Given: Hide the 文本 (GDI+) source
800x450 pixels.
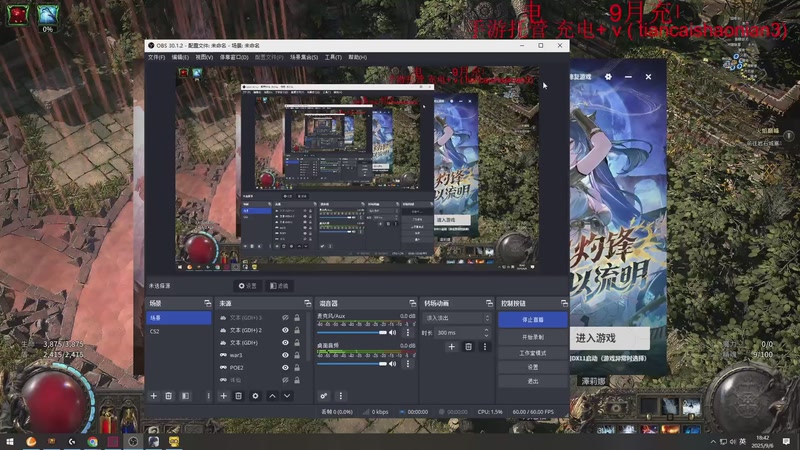Looking at the screenshot, I should [x=285, y=342].
